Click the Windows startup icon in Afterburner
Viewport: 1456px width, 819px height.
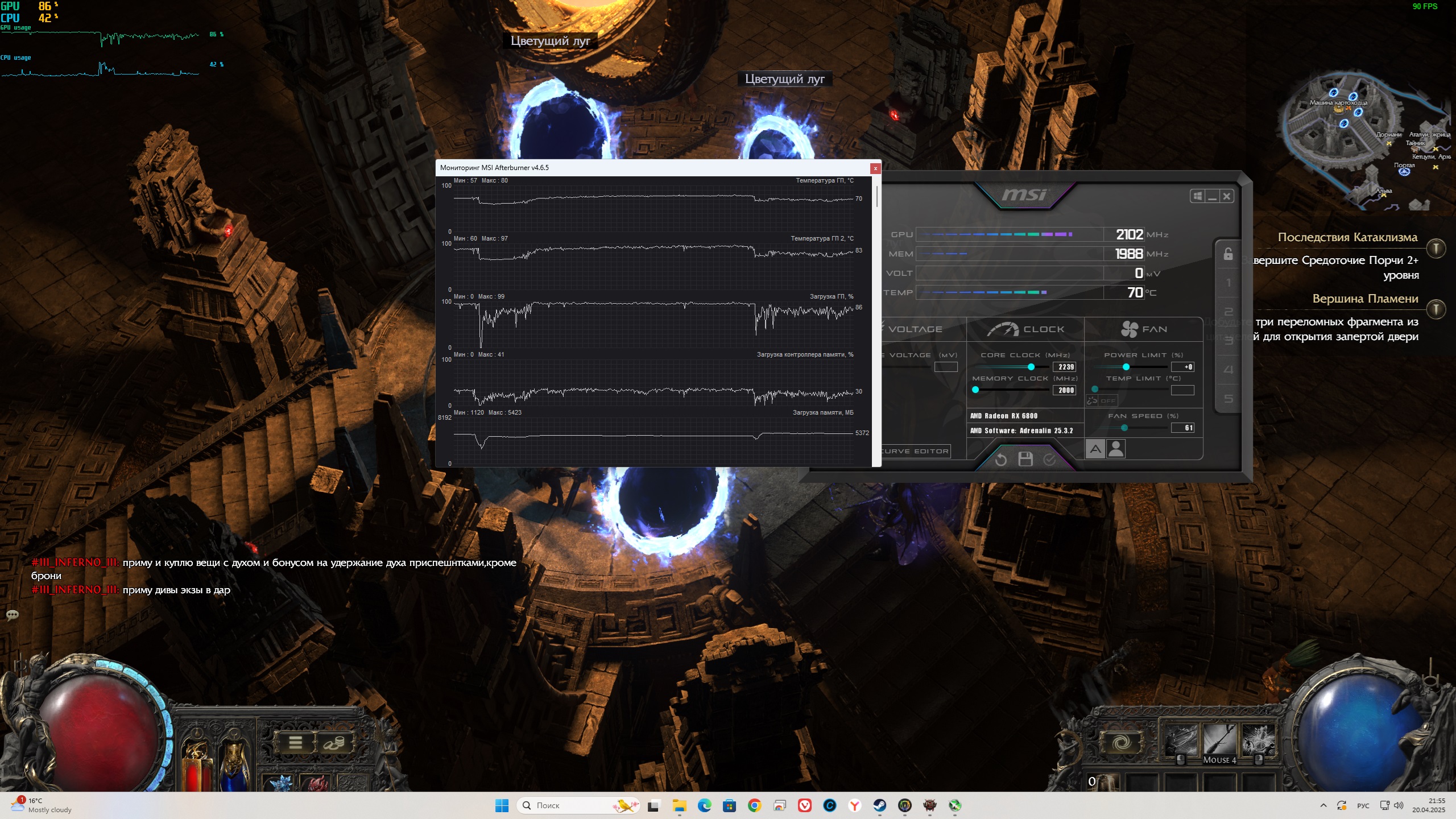[1197, 196]
